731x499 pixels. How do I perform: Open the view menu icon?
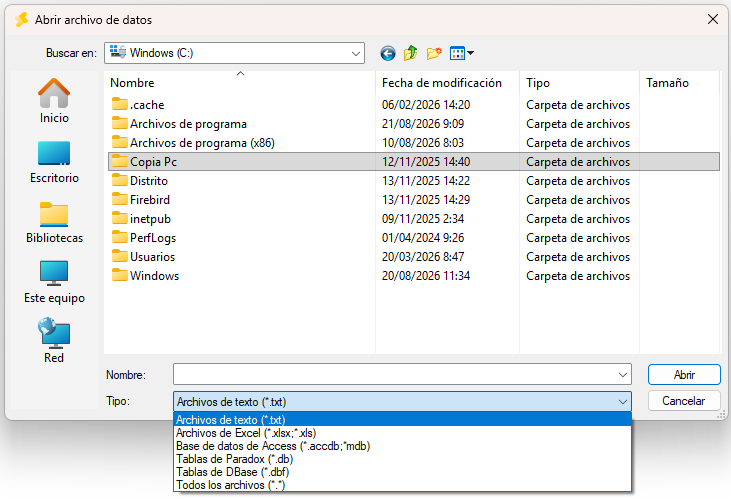click(462, 53)
